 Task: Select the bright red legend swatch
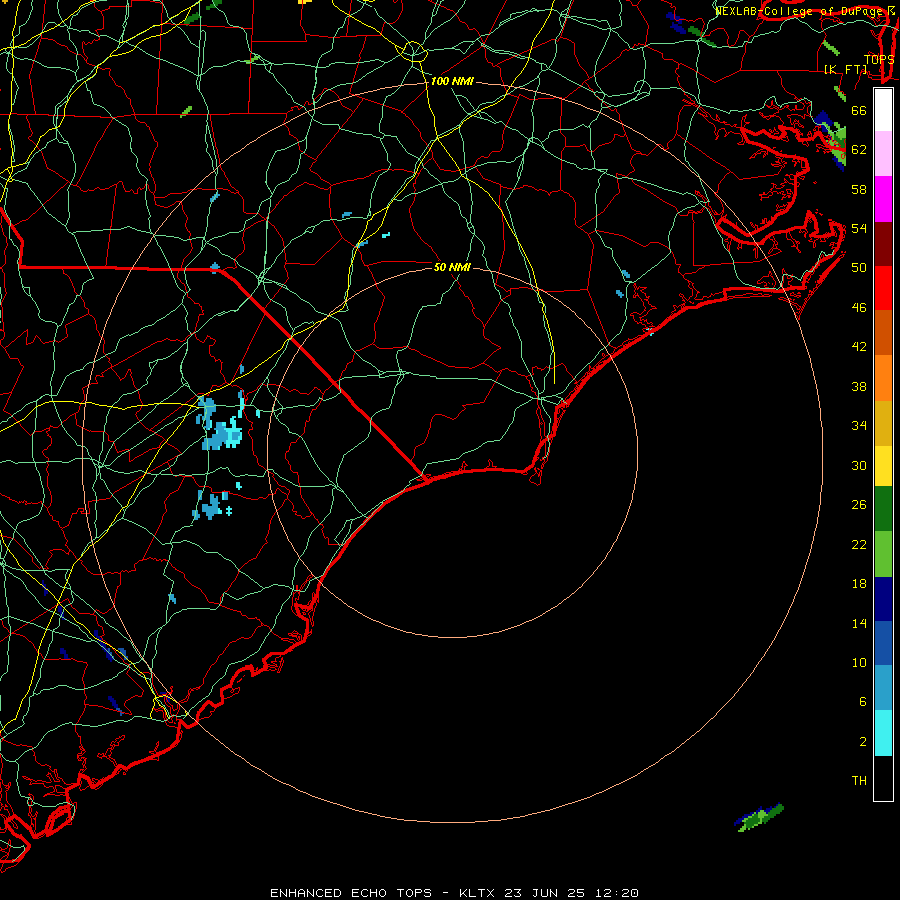click(883, 288)
